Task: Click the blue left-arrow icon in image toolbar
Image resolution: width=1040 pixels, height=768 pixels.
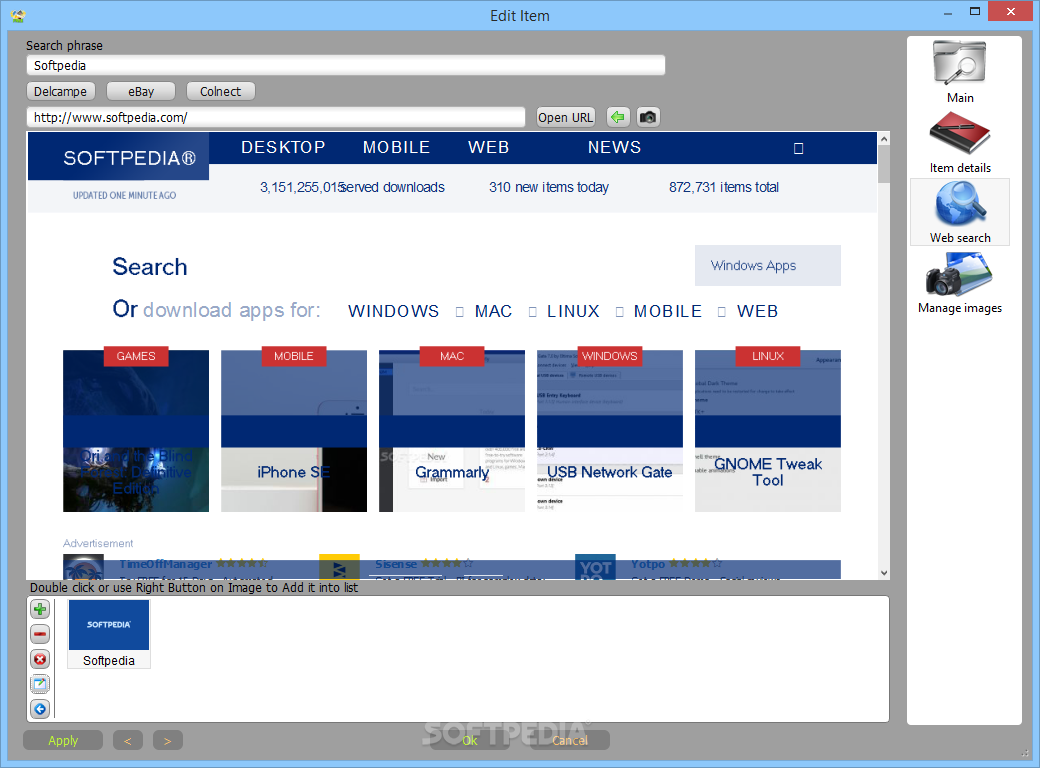Action: (40, 709)
